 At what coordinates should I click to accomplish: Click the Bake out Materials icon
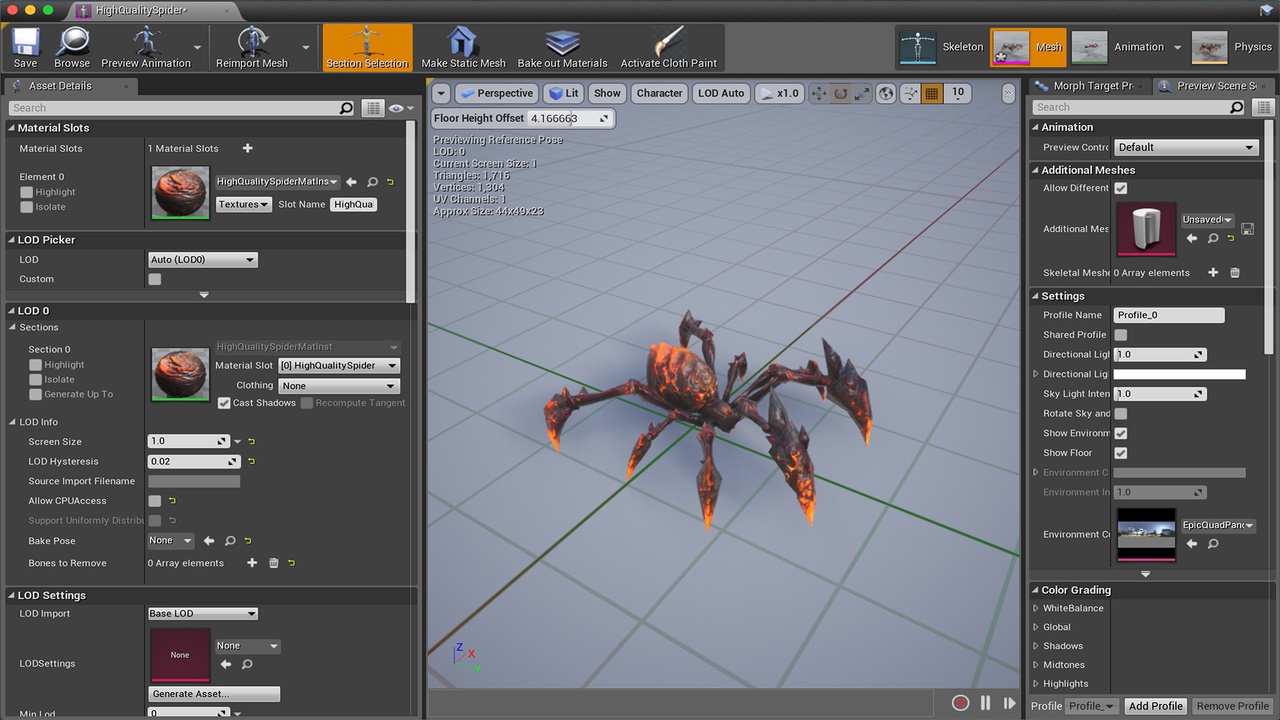tap(562, 47)
